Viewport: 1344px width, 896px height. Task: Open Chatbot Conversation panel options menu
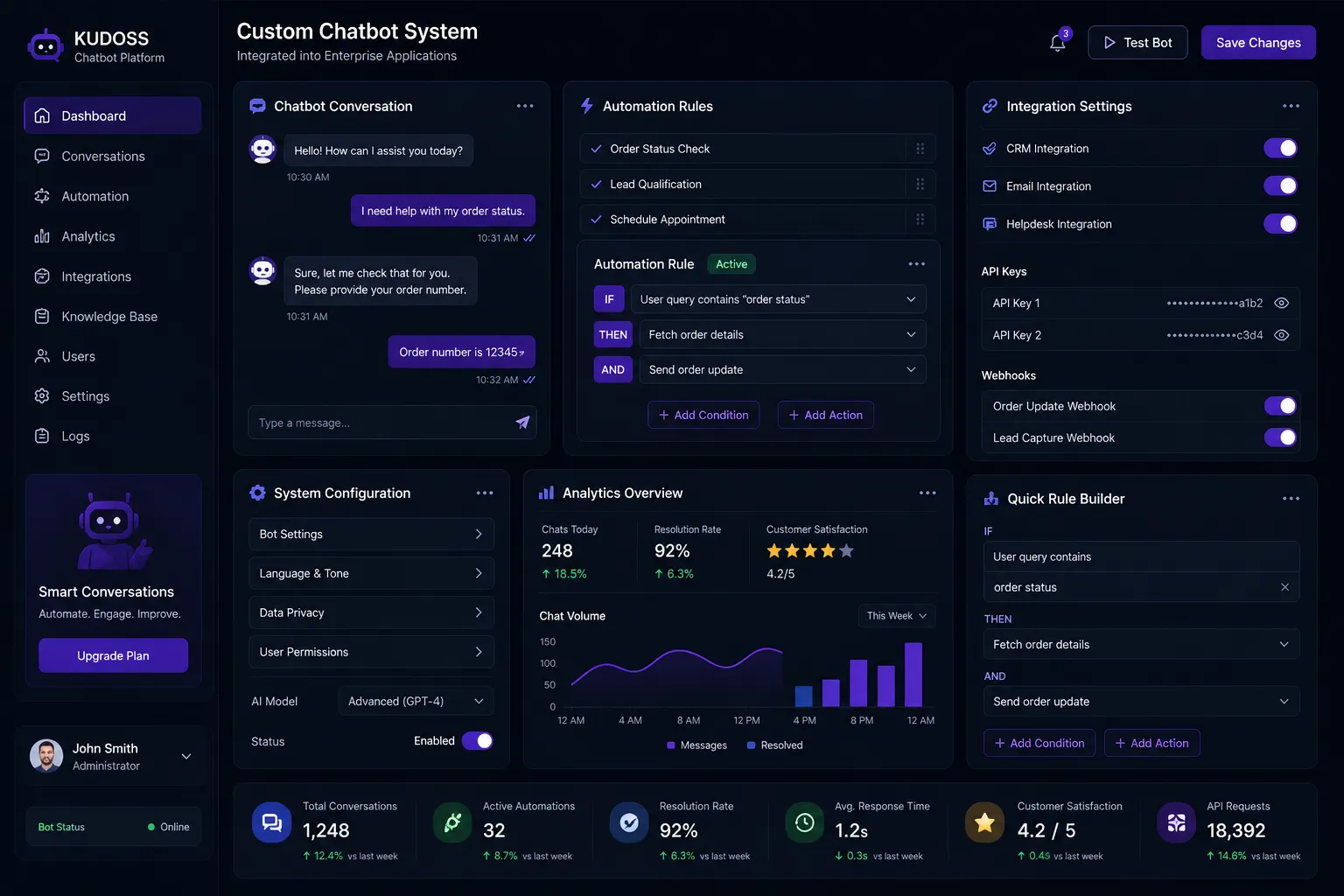525,106
